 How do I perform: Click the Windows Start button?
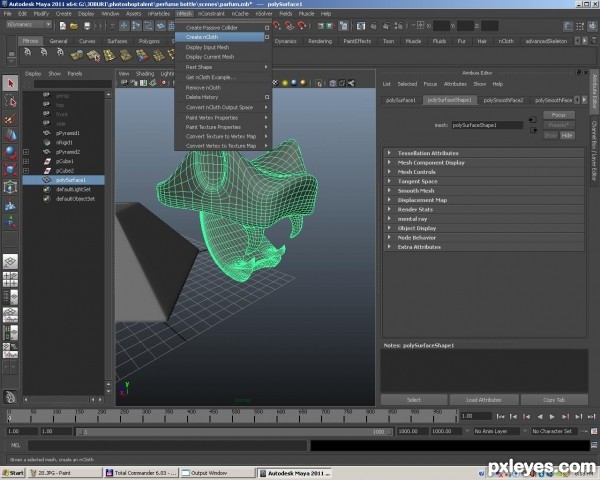13,473
